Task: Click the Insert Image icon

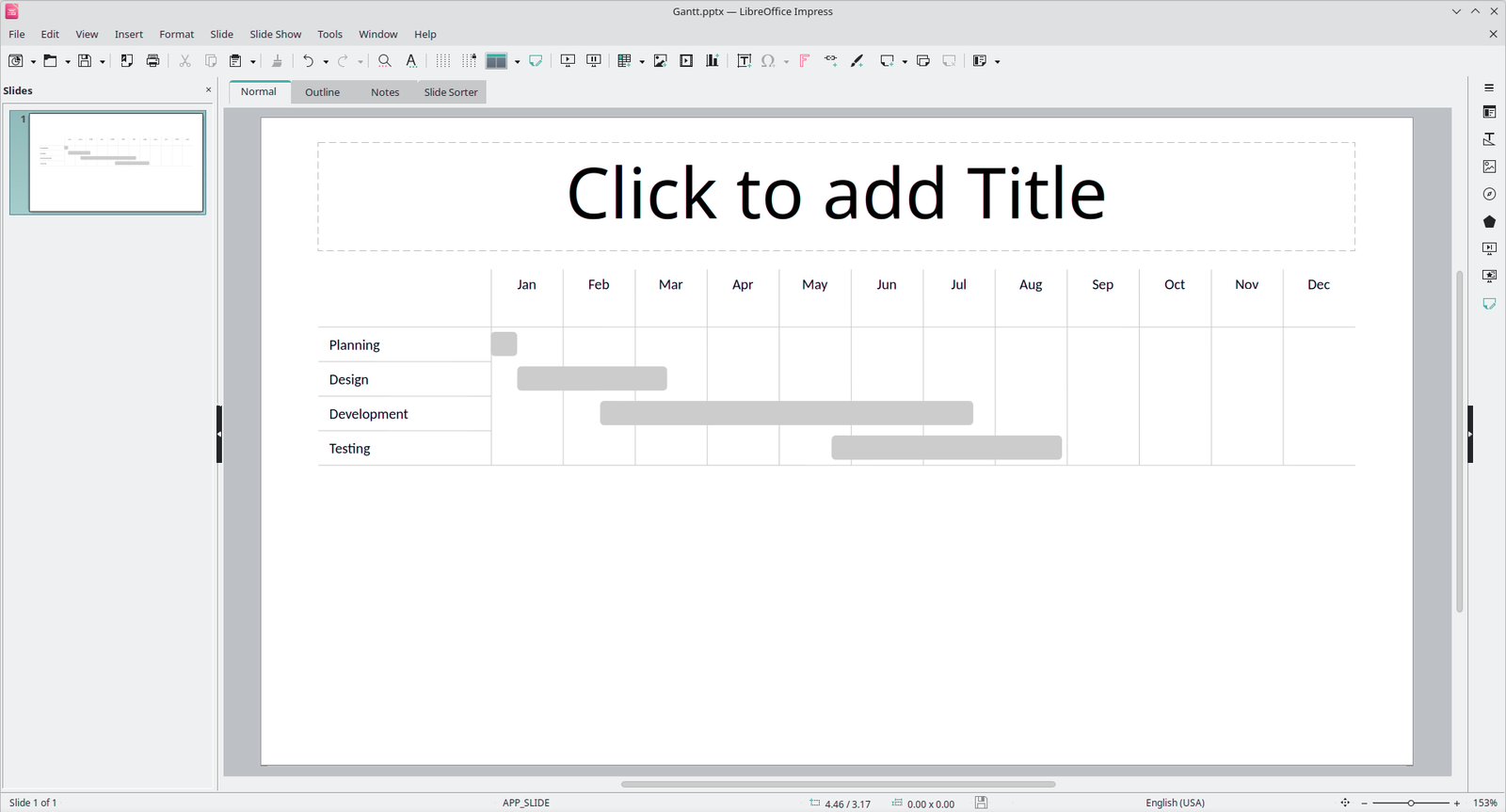Action: point(661,61)
